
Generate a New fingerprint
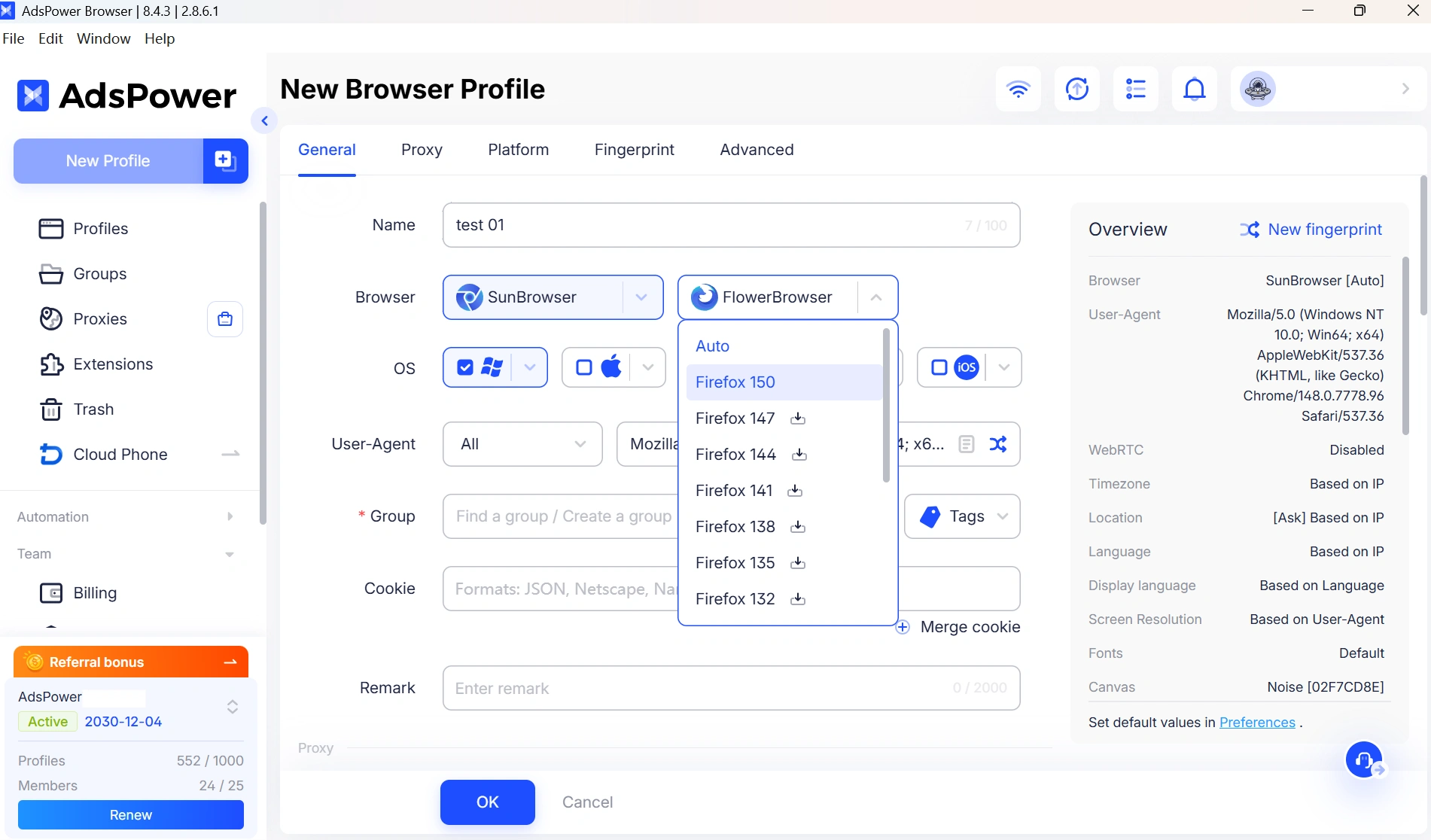[1311, 230]
